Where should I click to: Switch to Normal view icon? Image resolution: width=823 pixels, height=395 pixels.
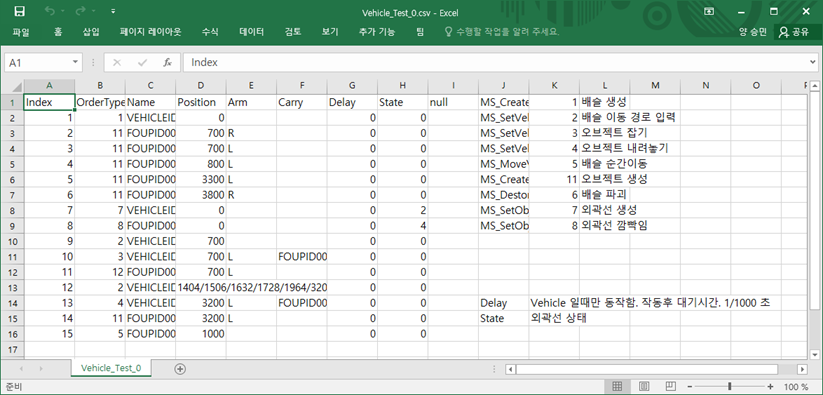(x=617, y=387)
